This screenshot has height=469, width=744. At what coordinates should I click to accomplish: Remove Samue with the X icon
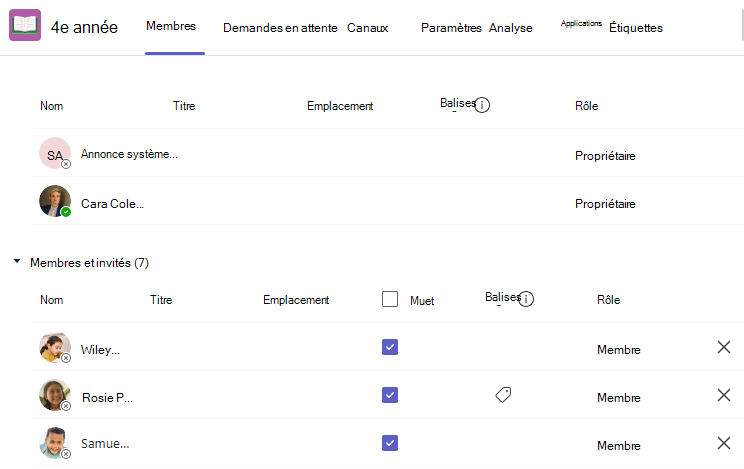724,443
